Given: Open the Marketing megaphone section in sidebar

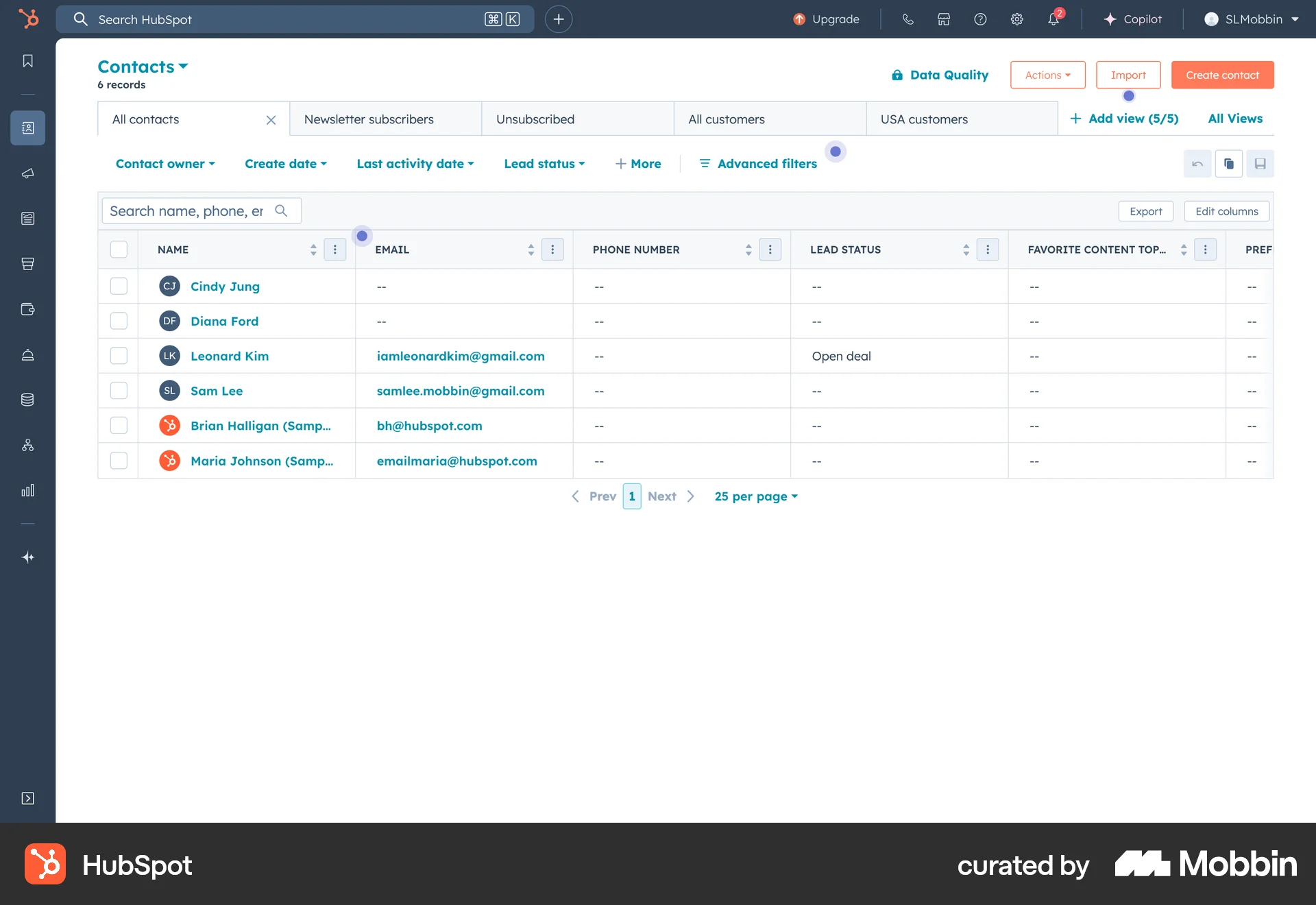Looking at the screenshot, I should (27, 173).
